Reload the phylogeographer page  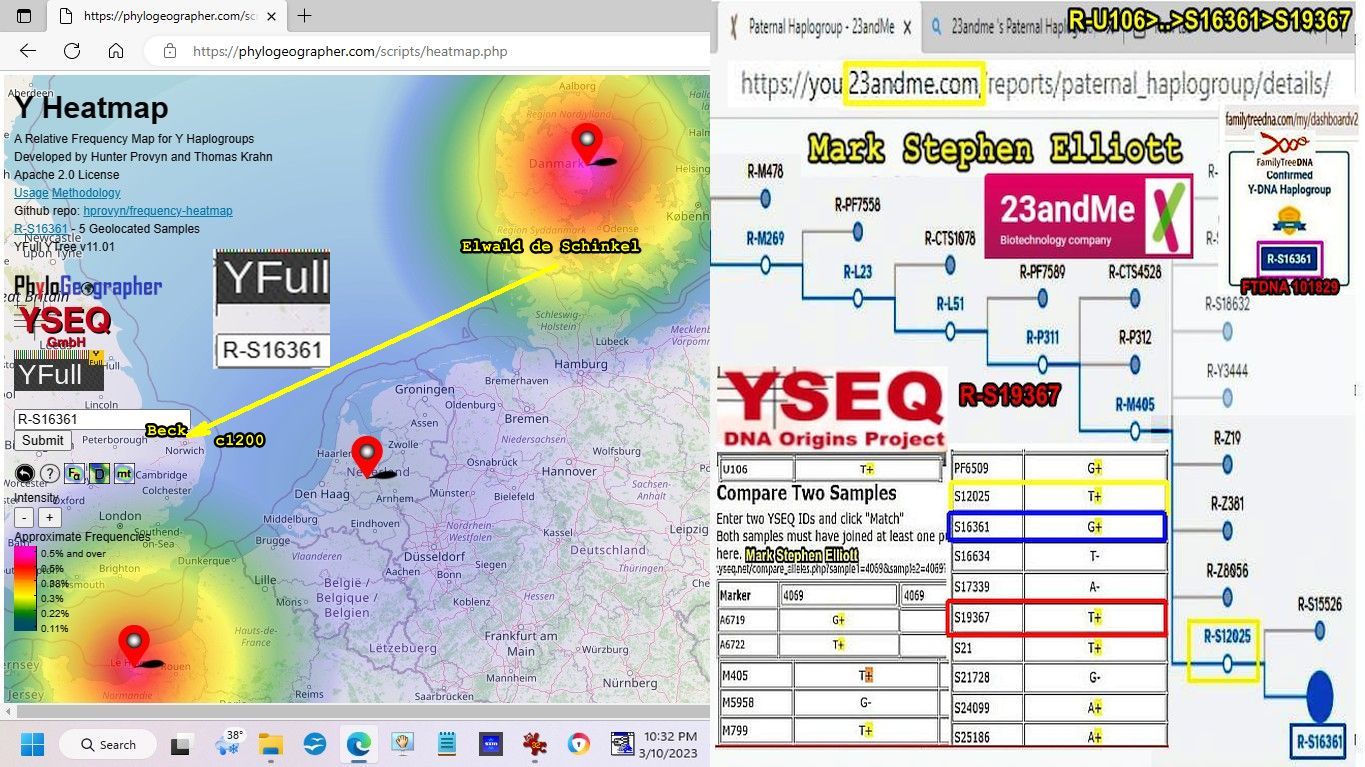(x=72, y=51)
